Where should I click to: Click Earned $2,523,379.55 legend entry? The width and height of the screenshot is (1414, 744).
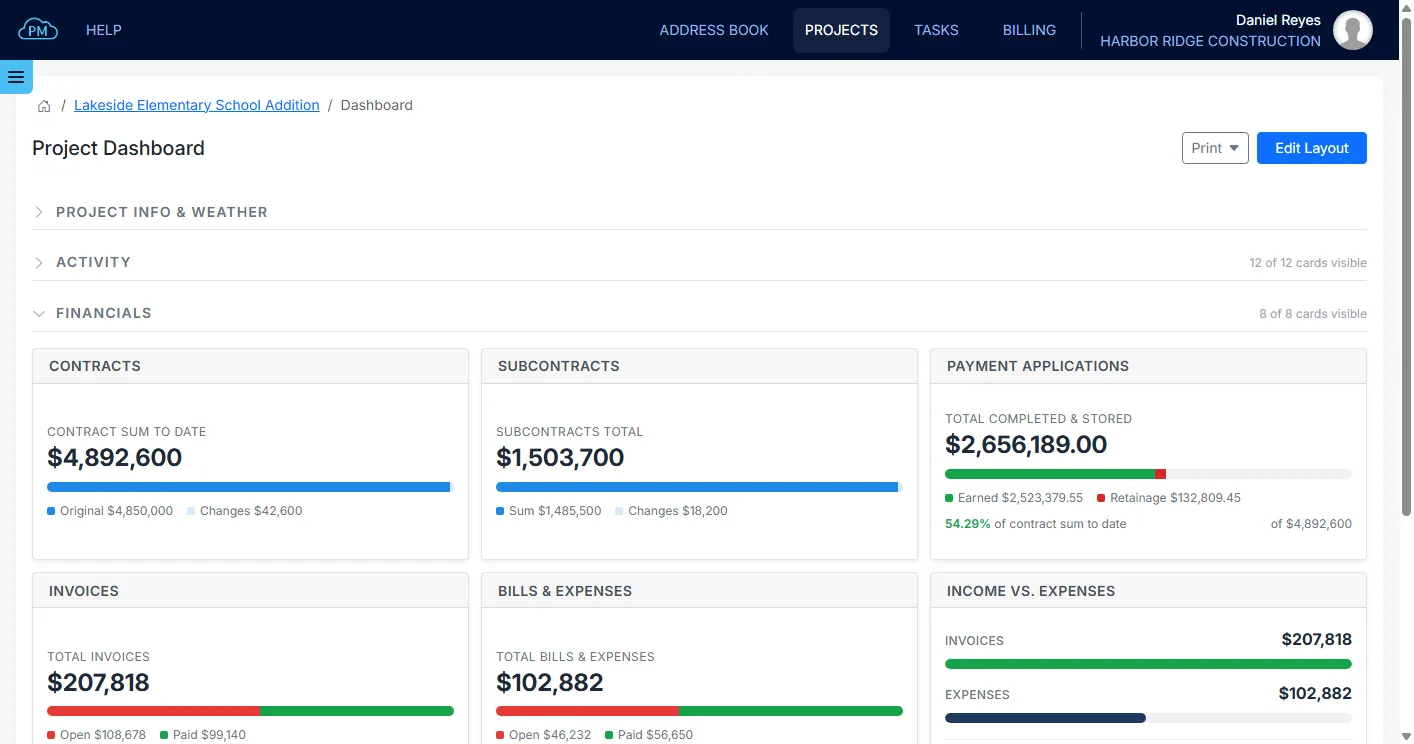(x=1014, y=498)
